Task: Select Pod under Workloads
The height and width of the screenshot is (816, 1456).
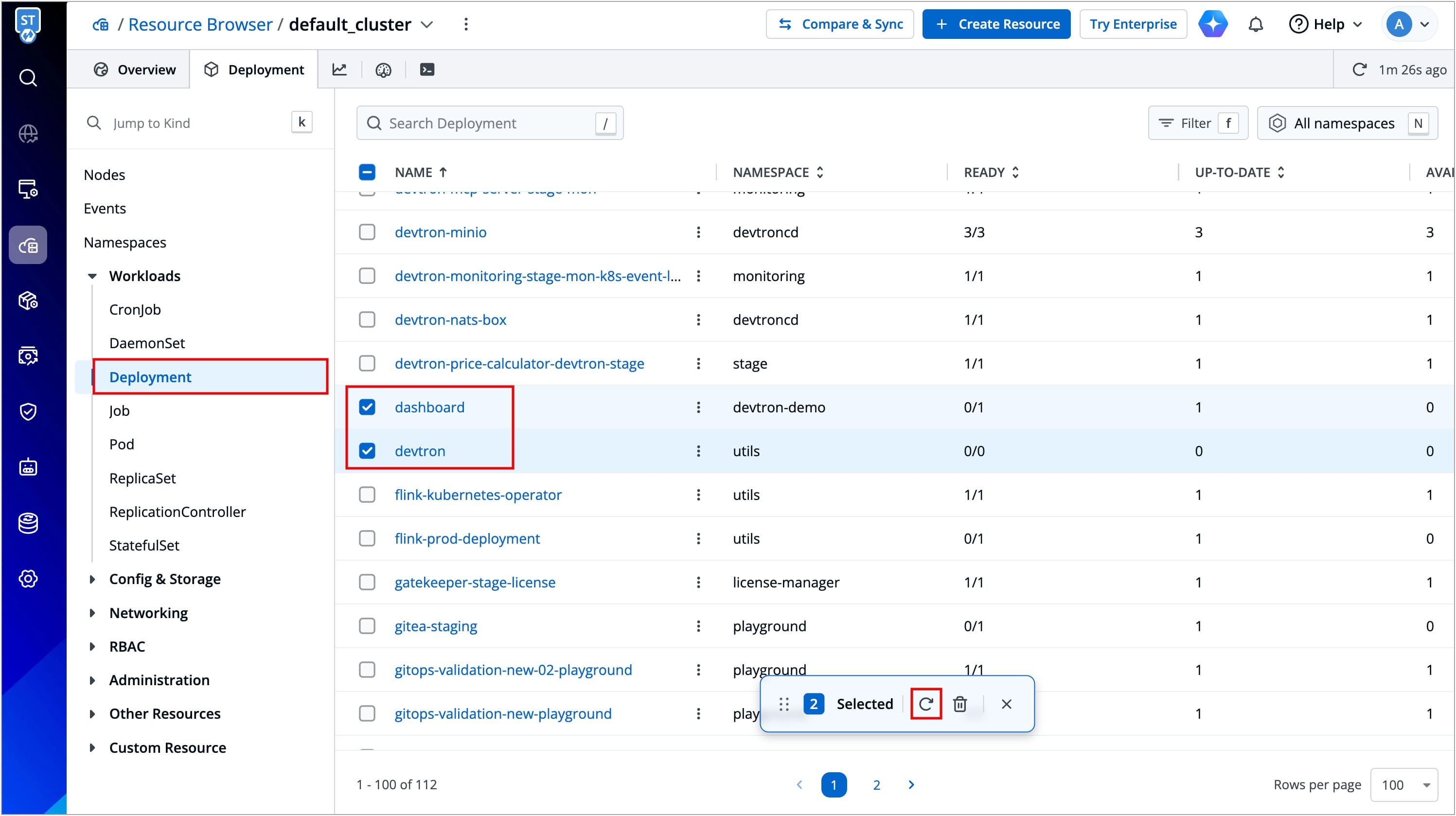Action: (122, 444)
